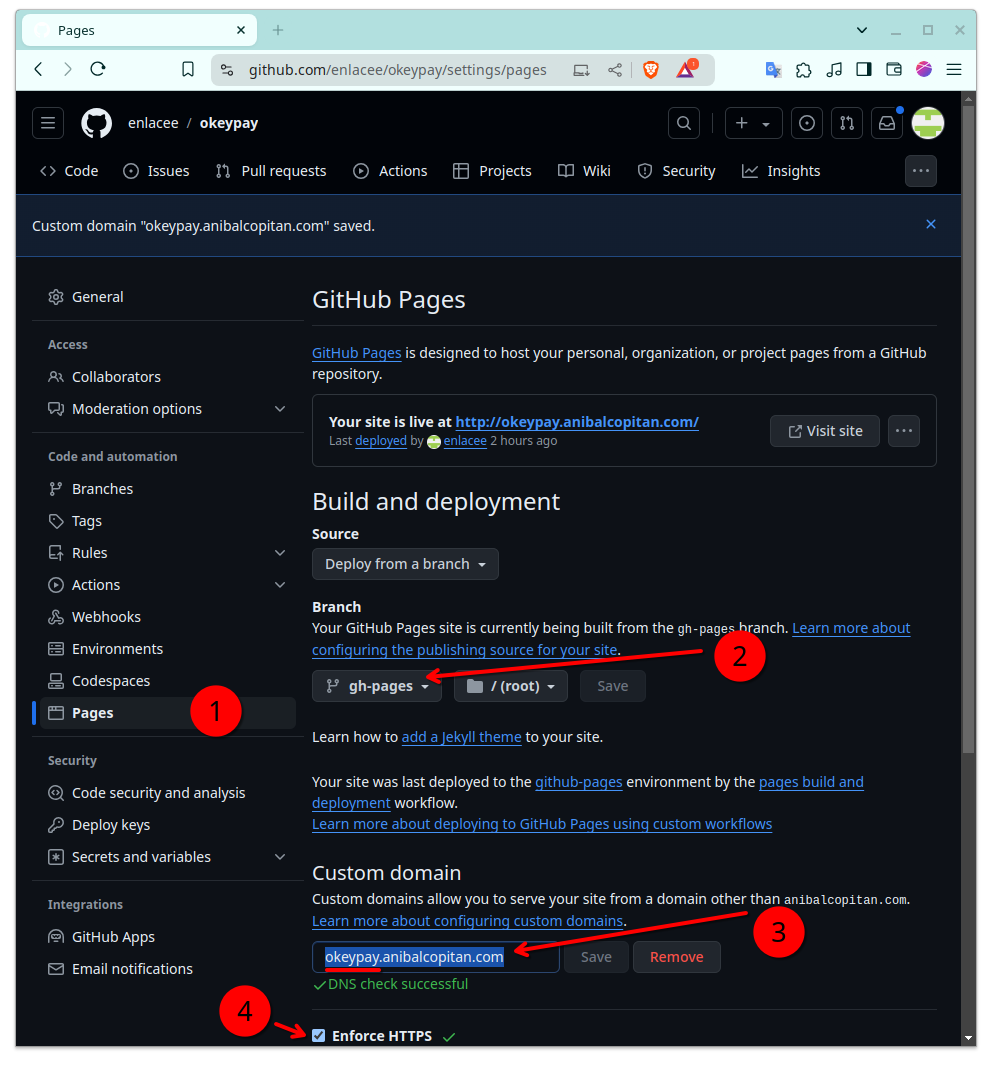The height and width of the screenshot is (1078, 992).
Task: Open the github-pages environment link
Action: [579, 782]
